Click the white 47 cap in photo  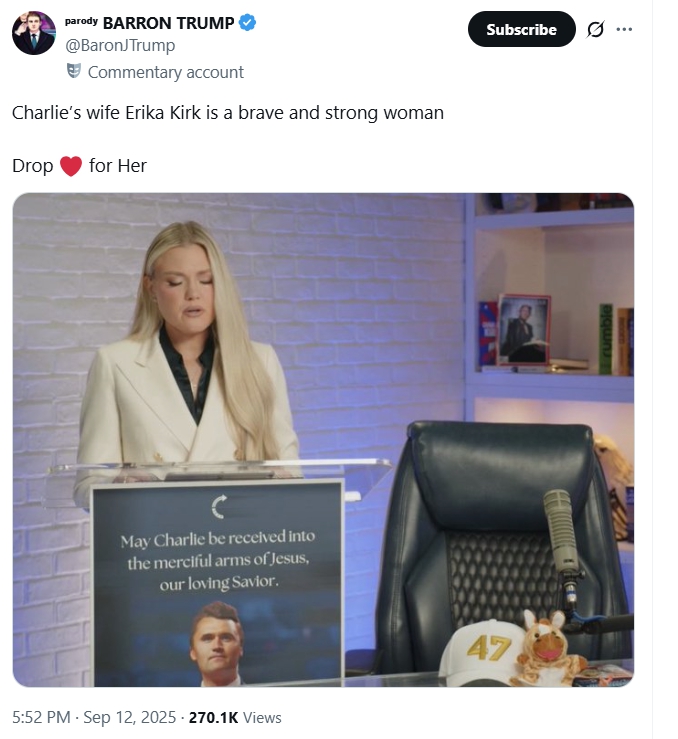(x=481, y=653)
